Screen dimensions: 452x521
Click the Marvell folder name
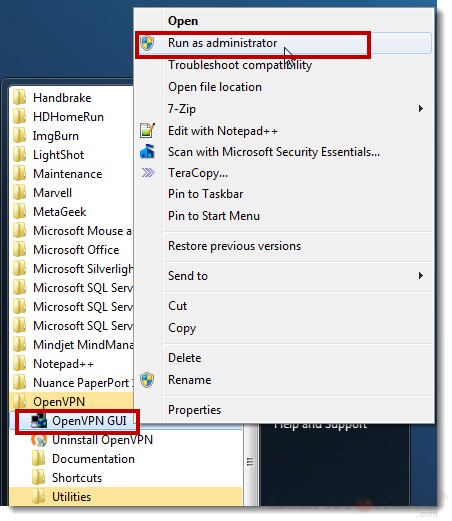coord(53,193)
